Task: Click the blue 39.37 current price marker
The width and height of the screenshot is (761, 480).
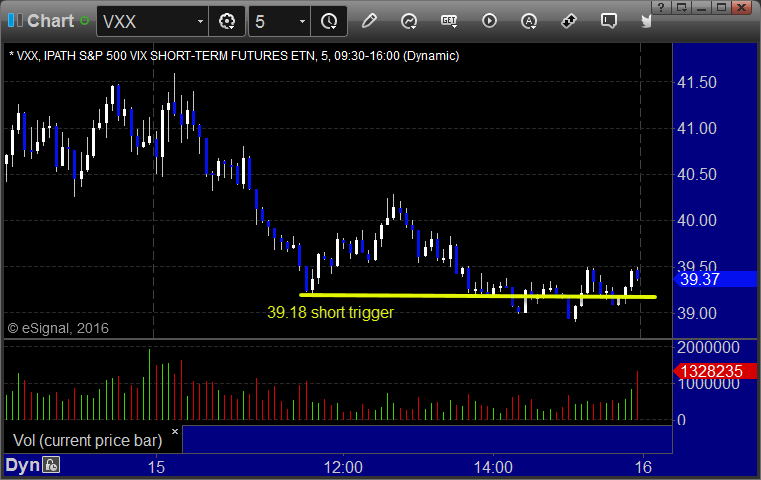Action: (x=715, y=279)
